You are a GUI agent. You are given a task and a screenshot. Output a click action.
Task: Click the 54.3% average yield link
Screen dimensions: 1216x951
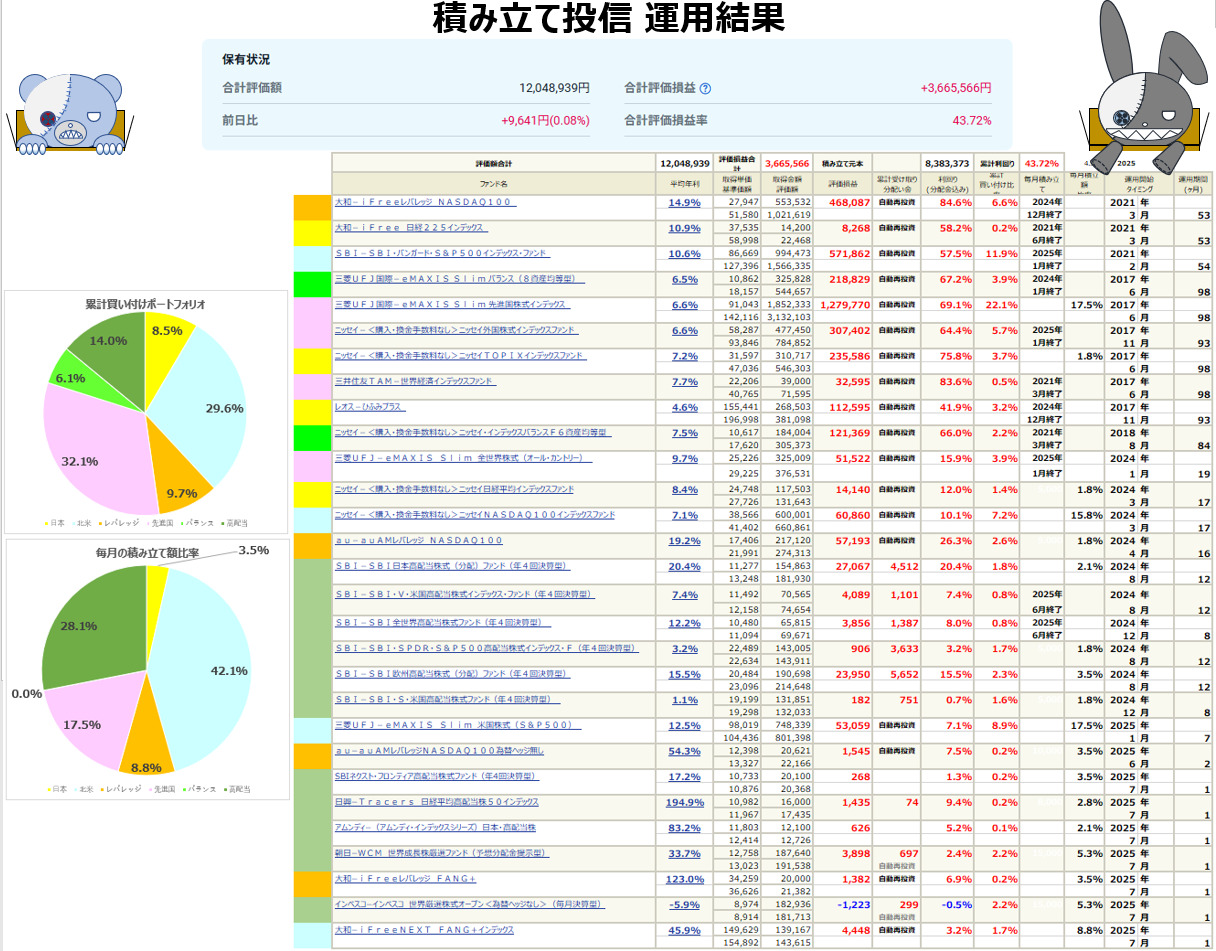point(684,751)
